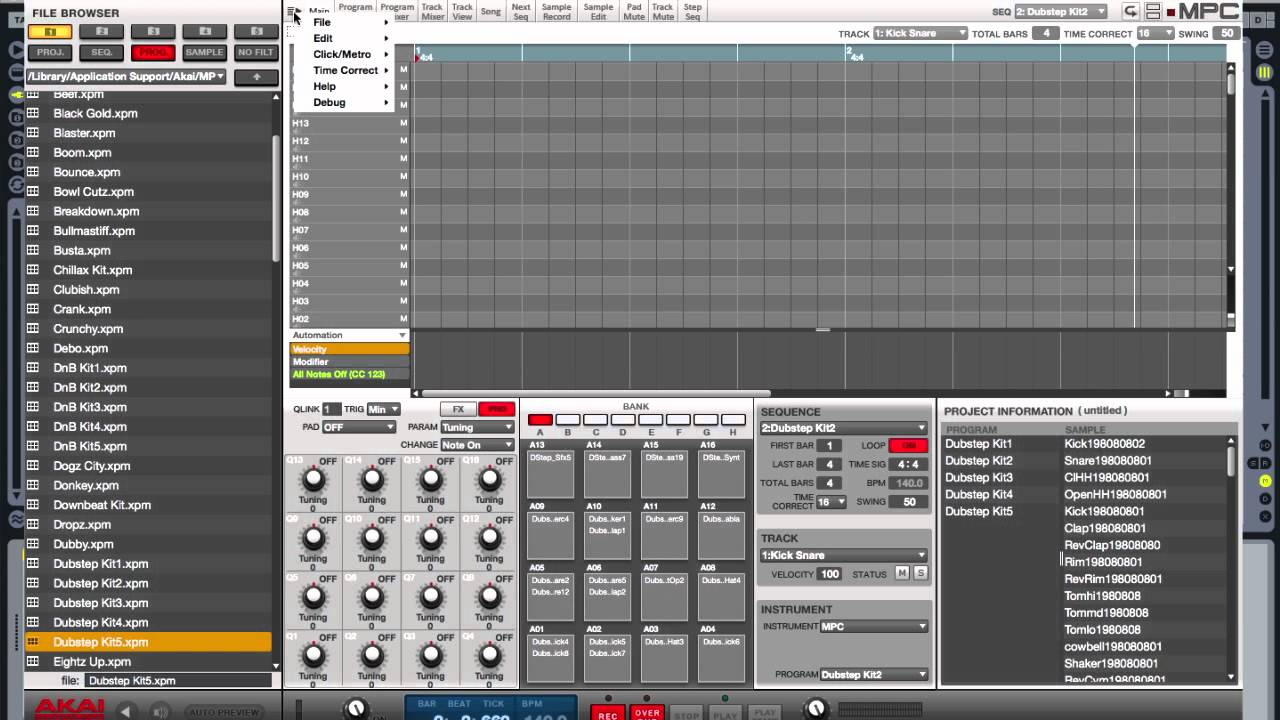The image size is (1280, 720).
Task: Click the track mute M button
Action: [902, 574]
